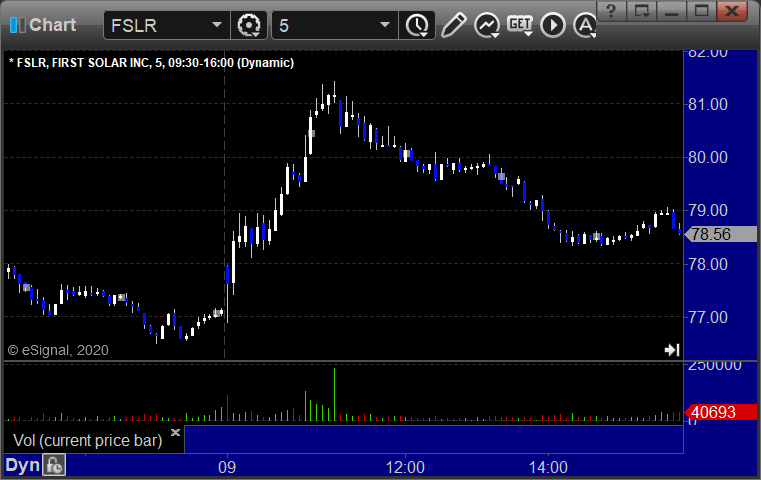Screen dimensions: 761x480
Task: Click the 79.00 price axis label
Action: [708, 210]
